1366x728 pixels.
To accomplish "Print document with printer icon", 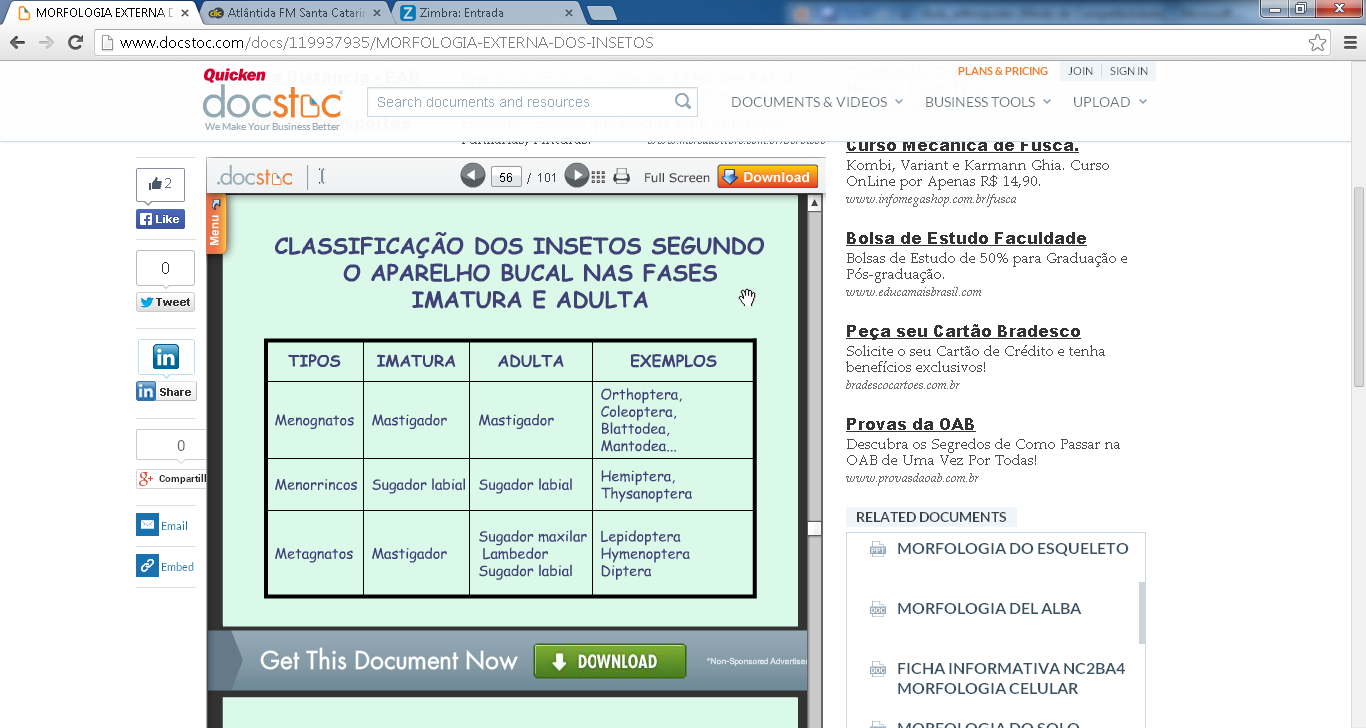I will (622, 177).
